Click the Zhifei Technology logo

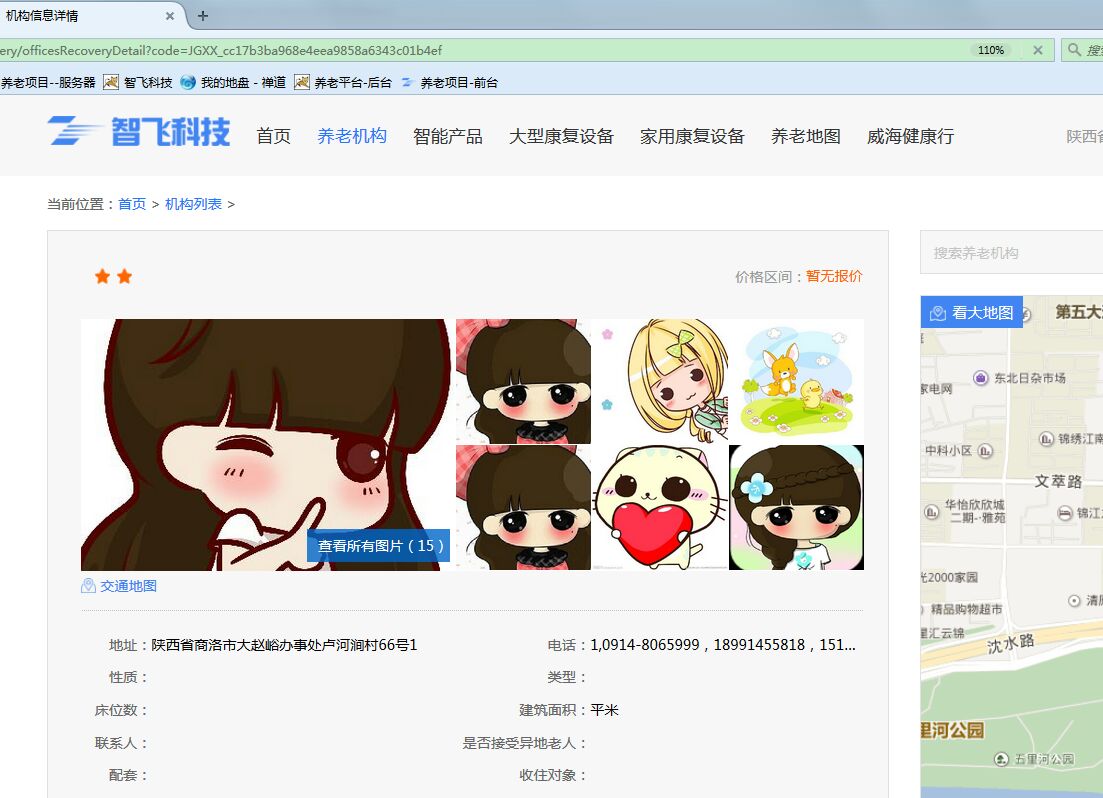tap(139, 132)
